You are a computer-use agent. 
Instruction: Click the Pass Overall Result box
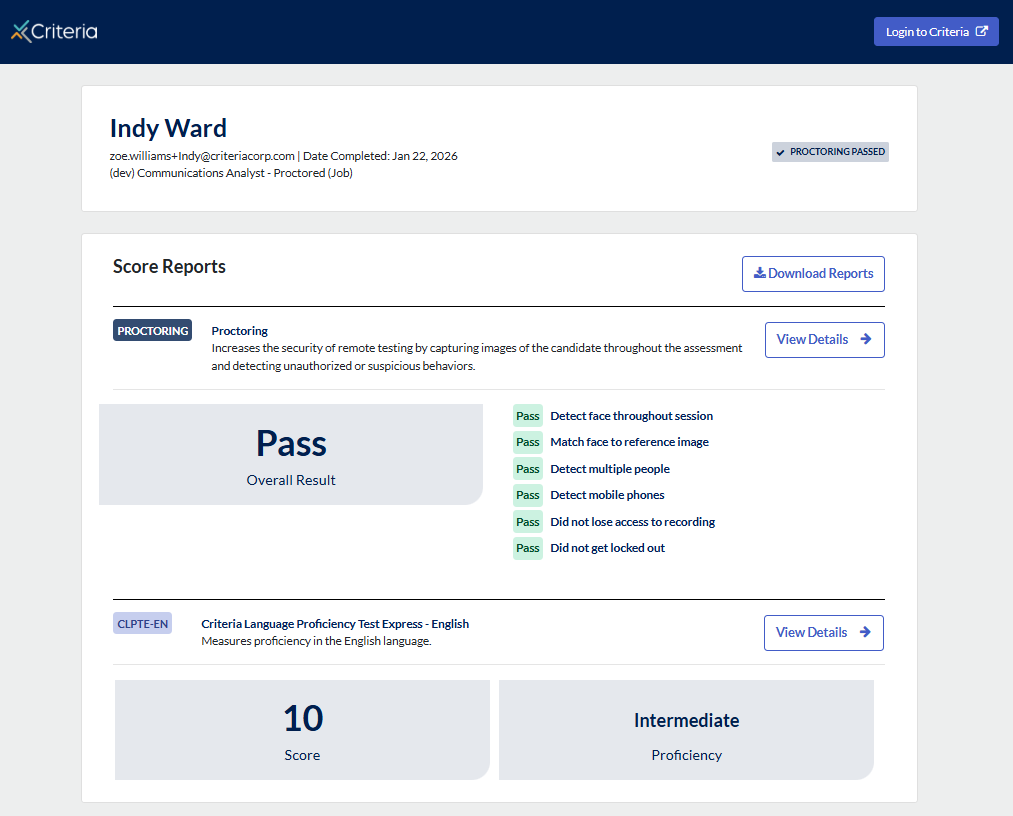(291, 454)
